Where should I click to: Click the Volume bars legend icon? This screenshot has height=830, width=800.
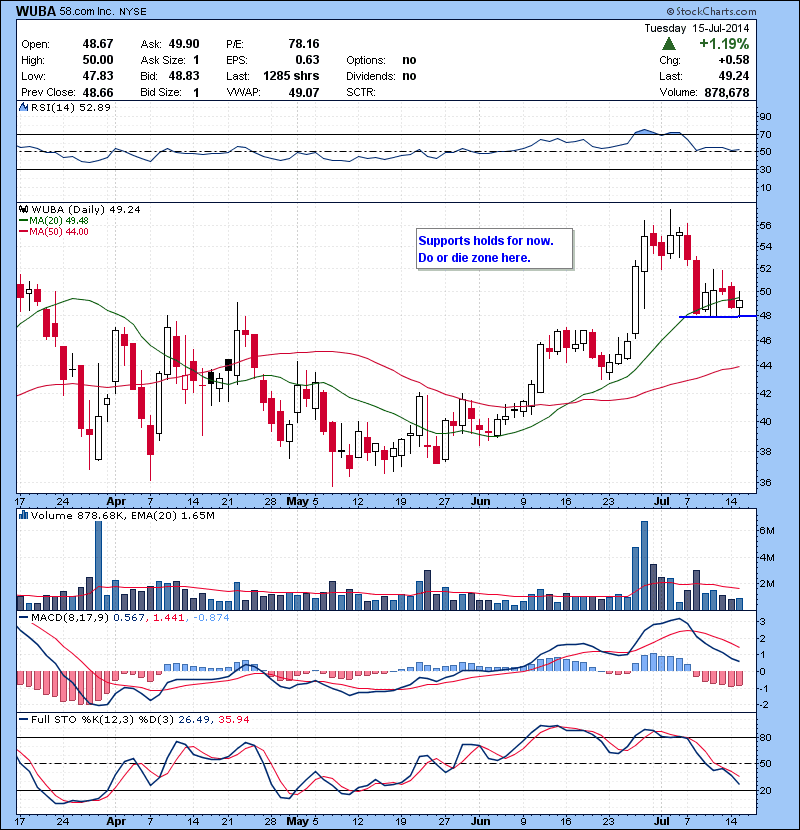23,515
